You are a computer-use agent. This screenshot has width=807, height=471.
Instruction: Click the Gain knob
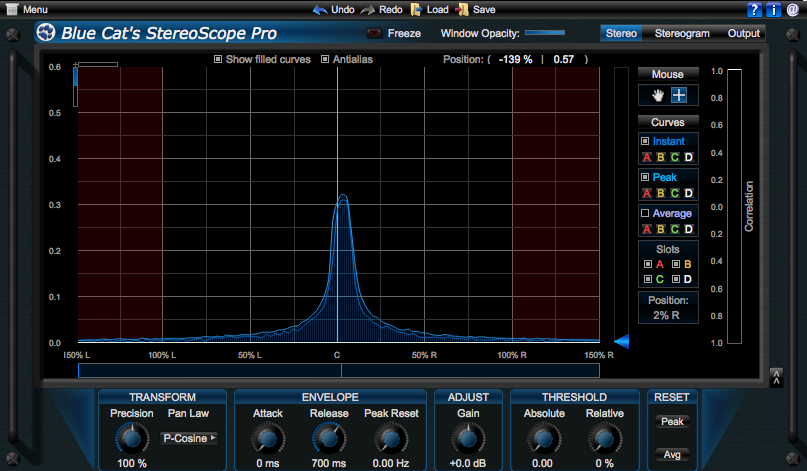[x=468, y=439]
